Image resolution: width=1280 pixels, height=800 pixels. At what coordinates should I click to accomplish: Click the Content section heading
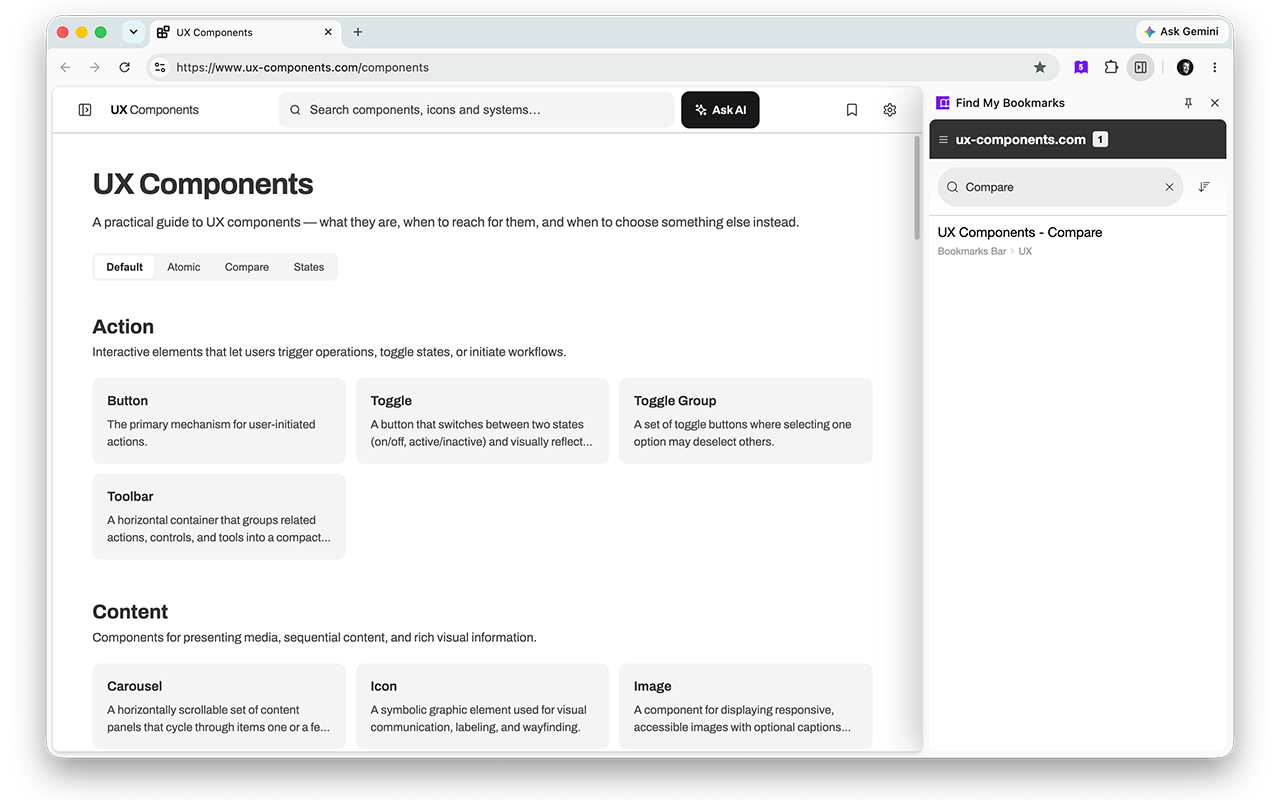[130, 612]
